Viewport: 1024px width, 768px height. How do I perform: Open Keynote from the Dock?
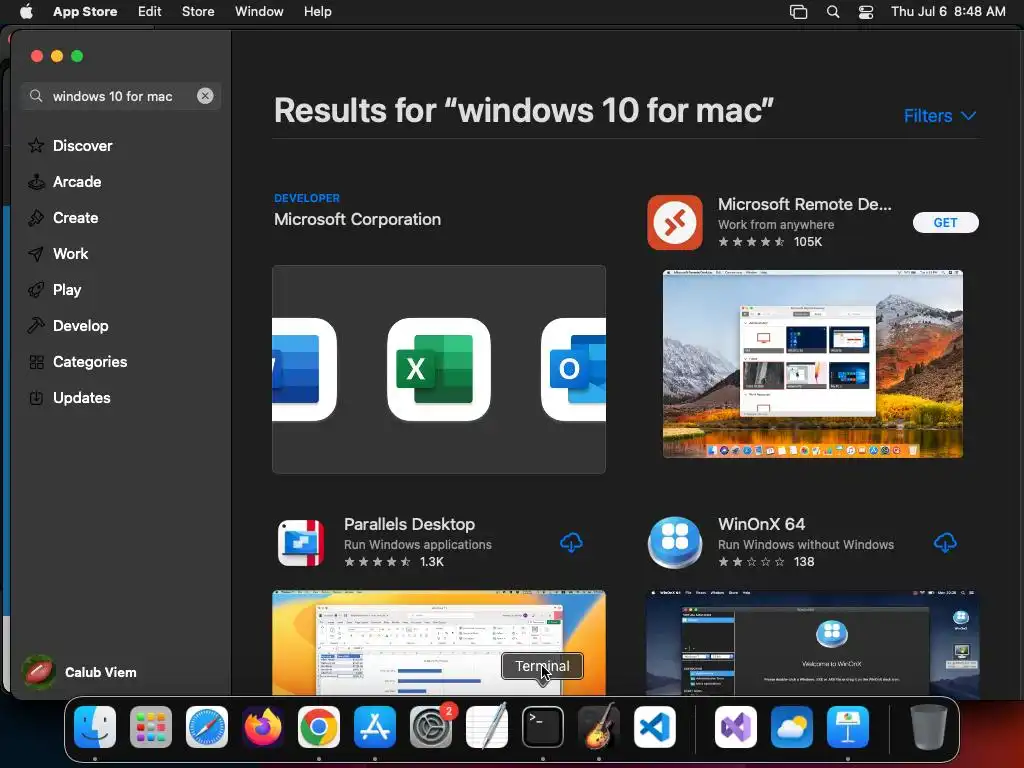point(848,727)
